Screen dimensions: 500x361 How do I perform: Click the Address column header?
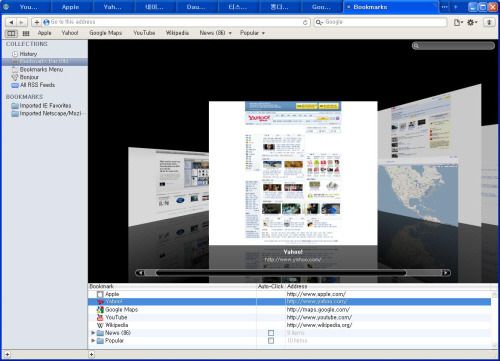point(388,286)
